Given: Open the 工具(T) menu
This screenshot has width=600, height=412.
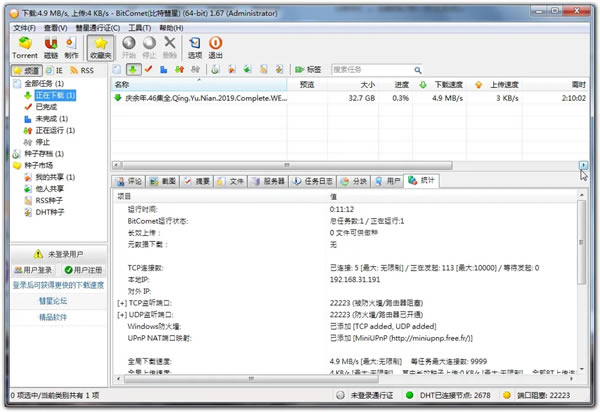Looking at the screenshot, I should (139, 28).
